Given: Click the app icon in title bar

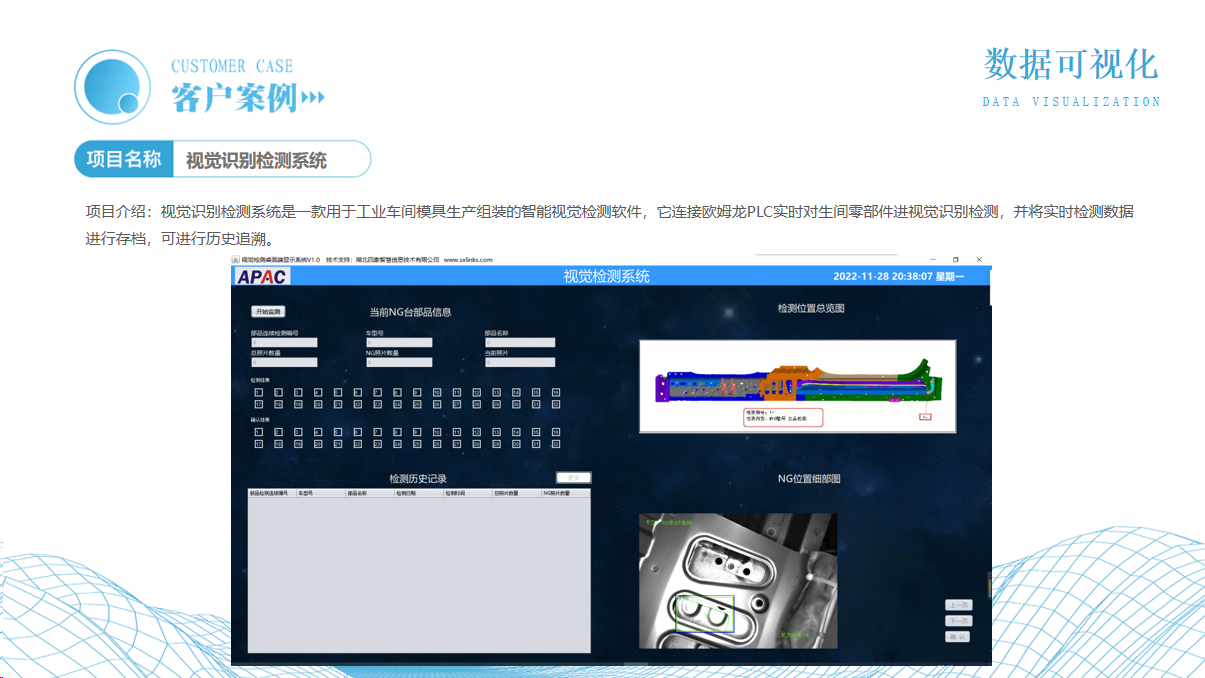Looking at the screenshot, I should [x=236, y=259].
